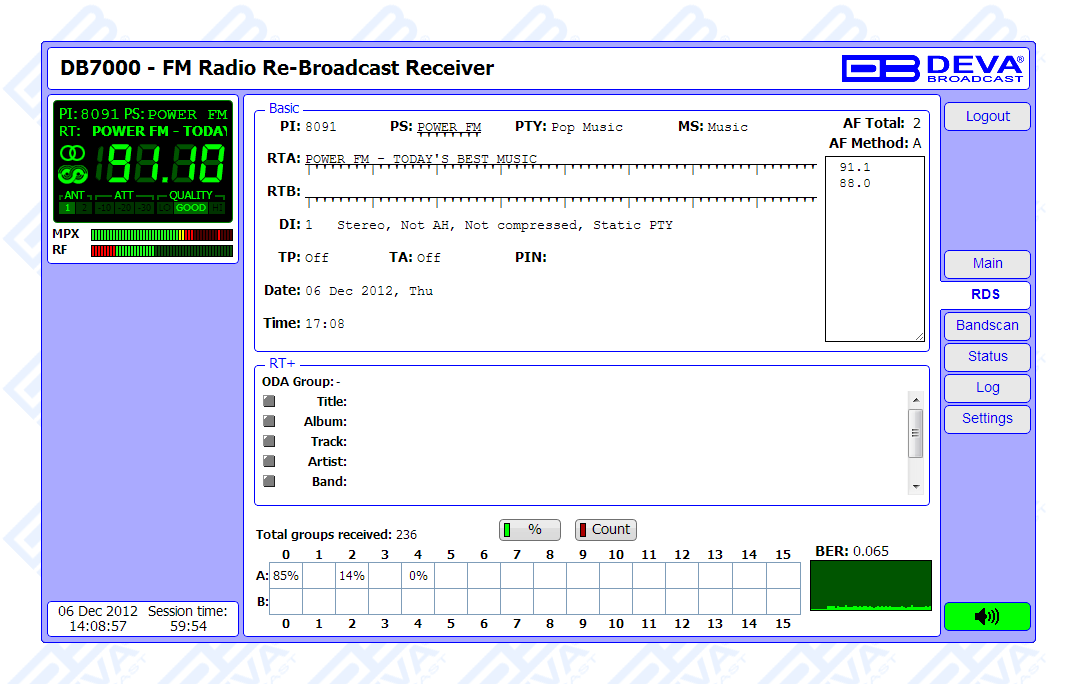Switch to the Main tab
Screen dimensions: 1077x684
pos(986,264)
